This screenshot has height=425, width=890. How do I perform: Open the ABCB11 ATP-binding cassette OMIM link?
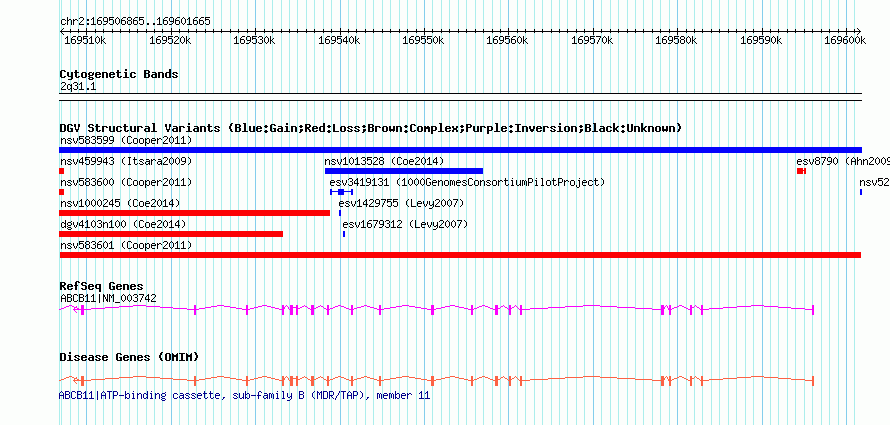pos(245,395)
